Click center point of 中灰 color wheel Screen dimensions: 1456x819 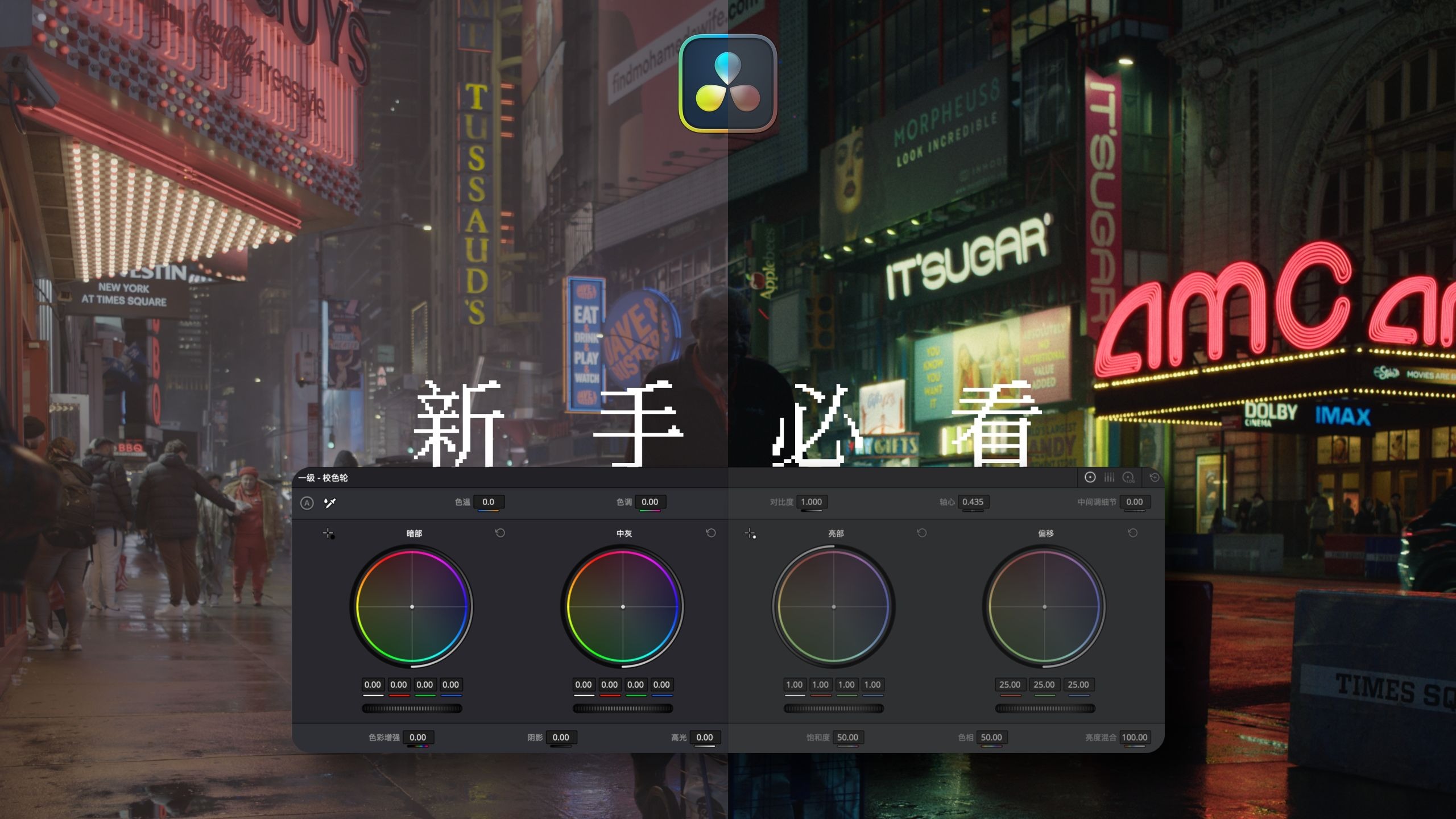click(x=623, y=607)
